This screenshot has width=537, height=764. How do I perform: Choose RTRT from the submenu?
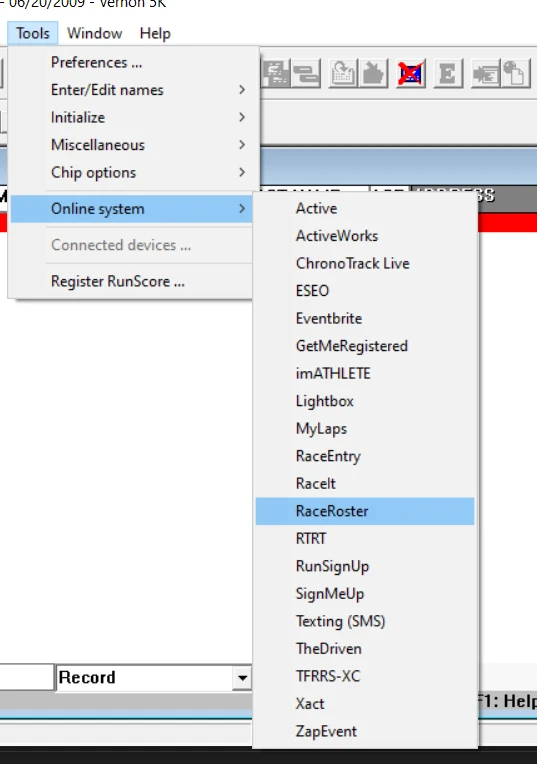[365, 538]
